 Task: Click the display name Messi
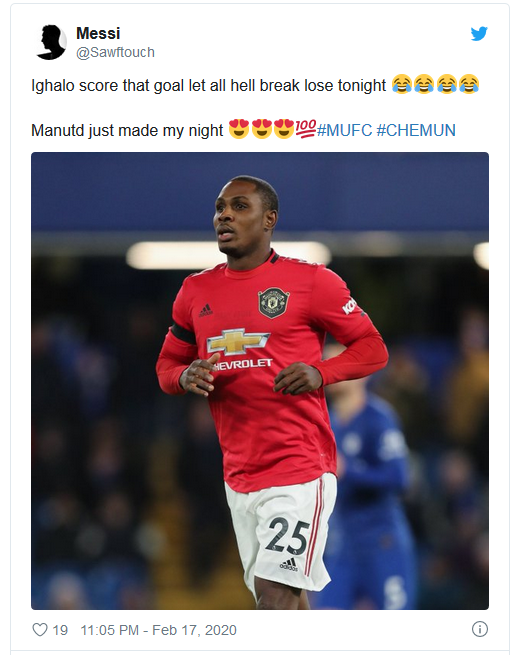tap(98, 33)
